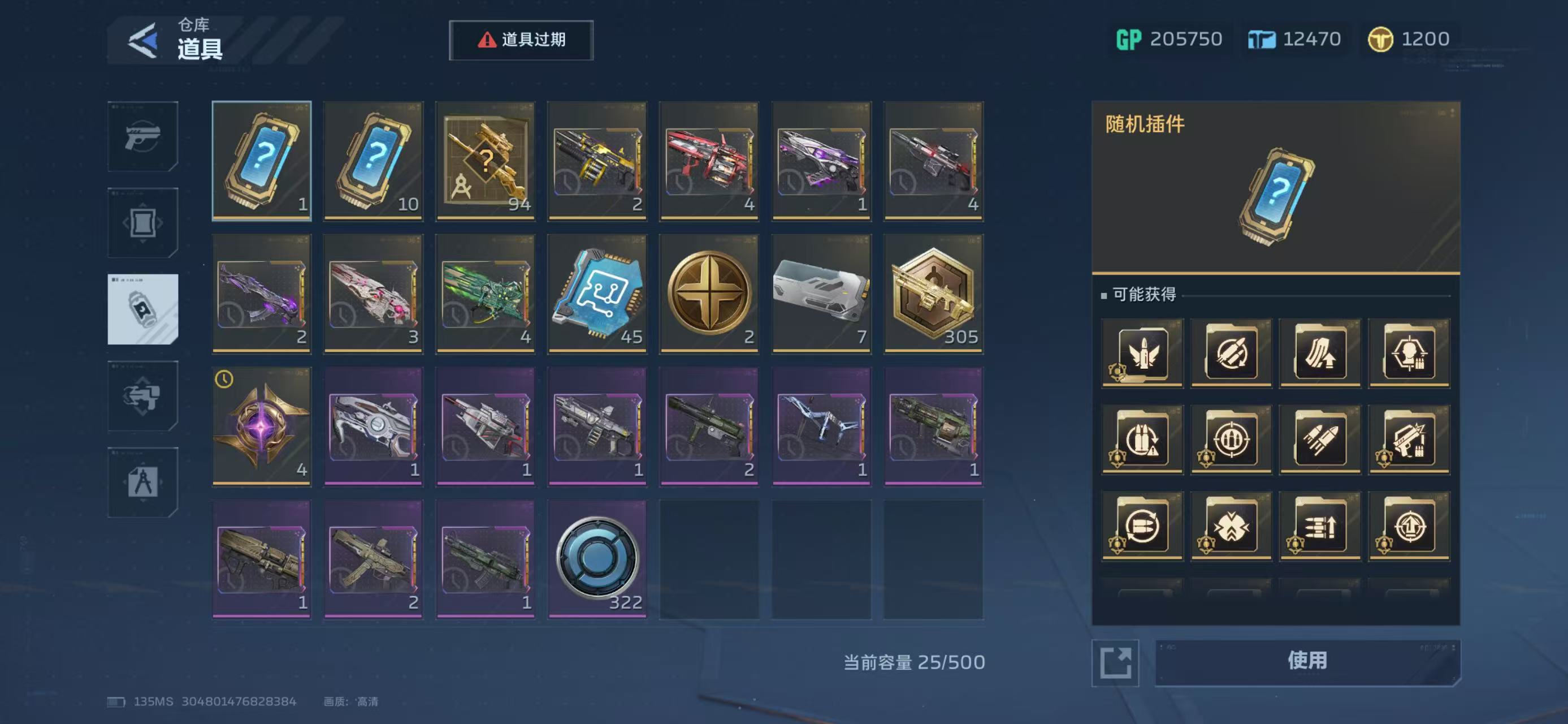
Task: Select the white silver case item 7
Action: click(x=821, y=293)
